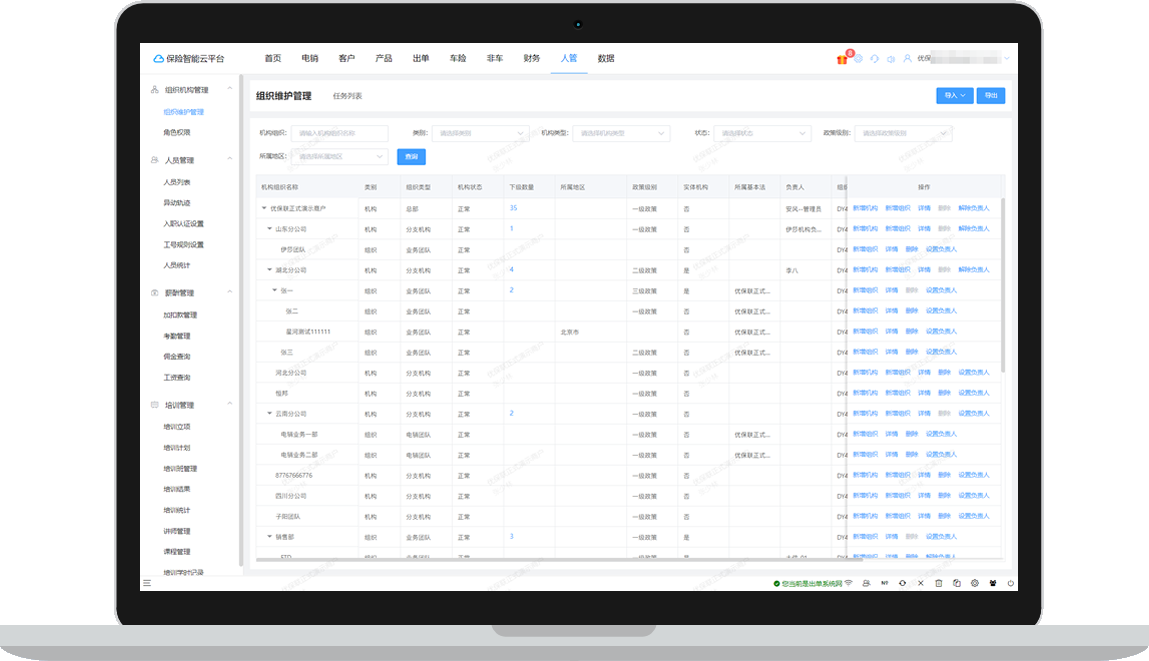The image size is (1149, 661).
Task: Click the 机构组织 name input field
Action: (x=339, y=133)
